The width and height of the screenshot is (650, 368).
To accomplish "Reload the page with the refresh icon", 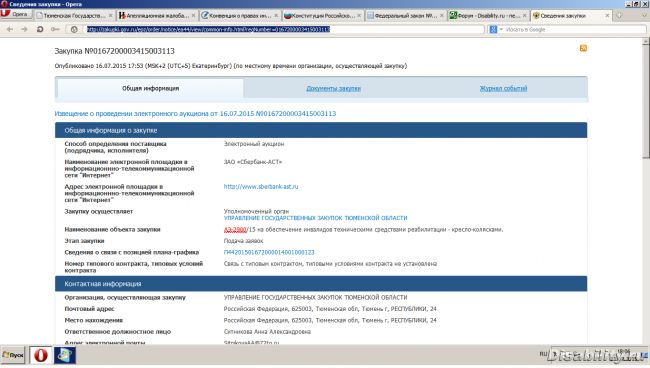I will click(x=40, y=29).
